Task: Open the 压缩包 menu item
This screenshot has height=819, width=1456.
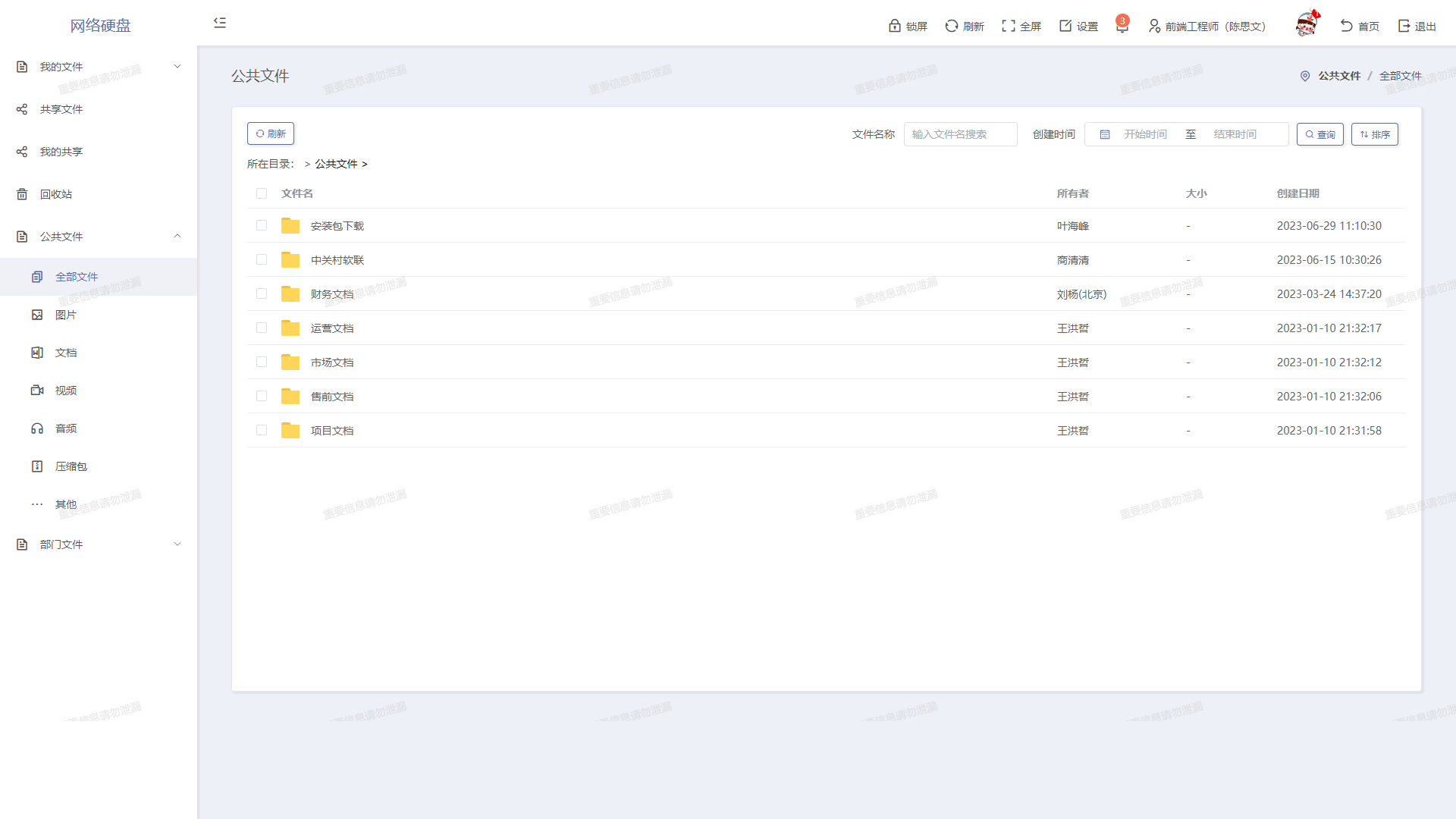Action: point(71,466)
